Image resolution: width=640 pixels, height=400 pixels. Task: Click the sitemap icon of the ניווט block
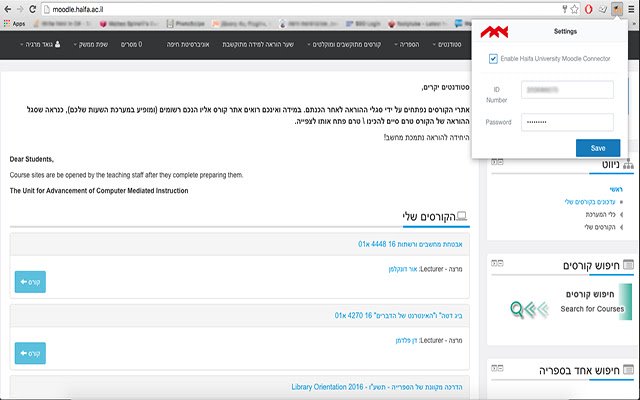(629, 164)
